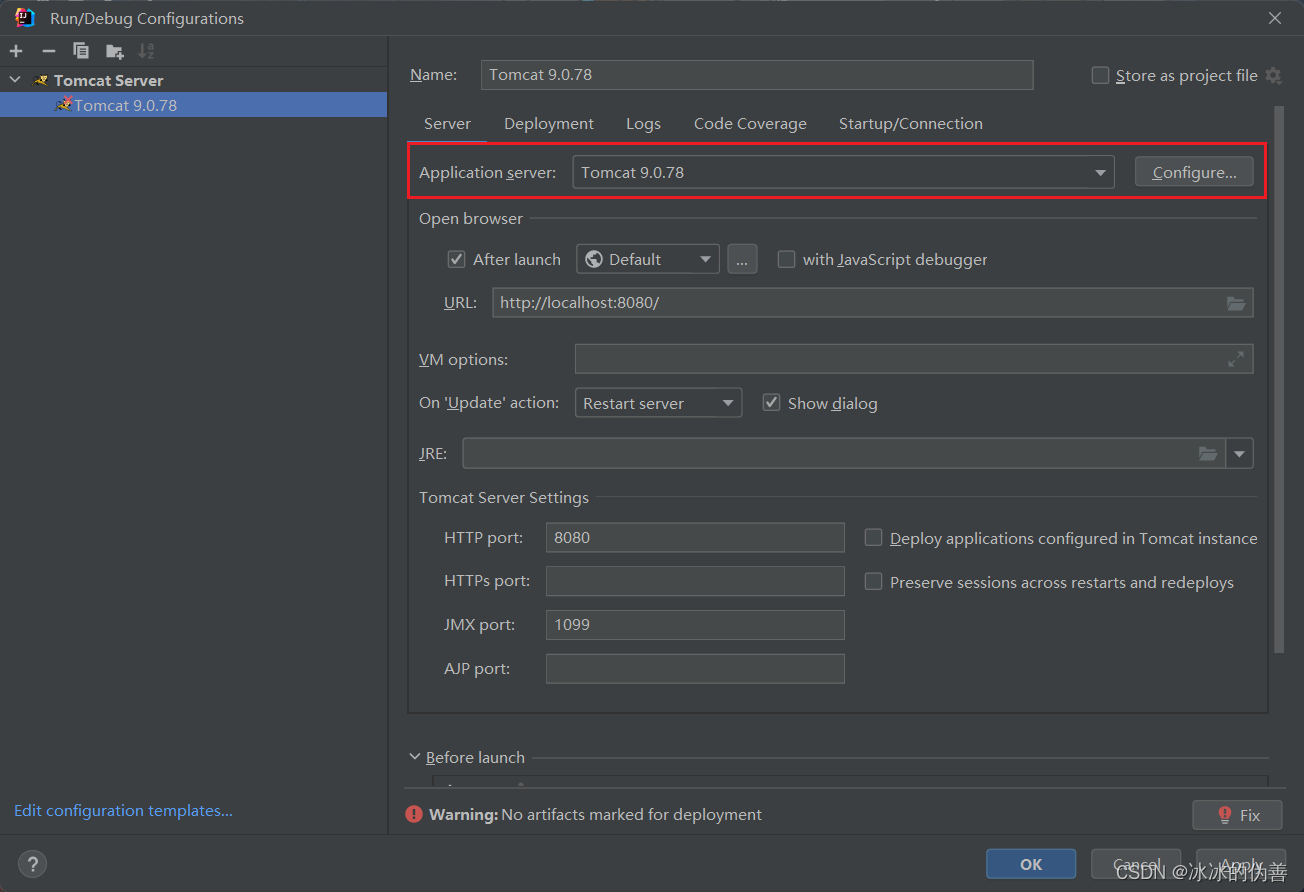Click the HTTPs port field
Viewport: 1304px width, 892px height.
coord(695,581)
